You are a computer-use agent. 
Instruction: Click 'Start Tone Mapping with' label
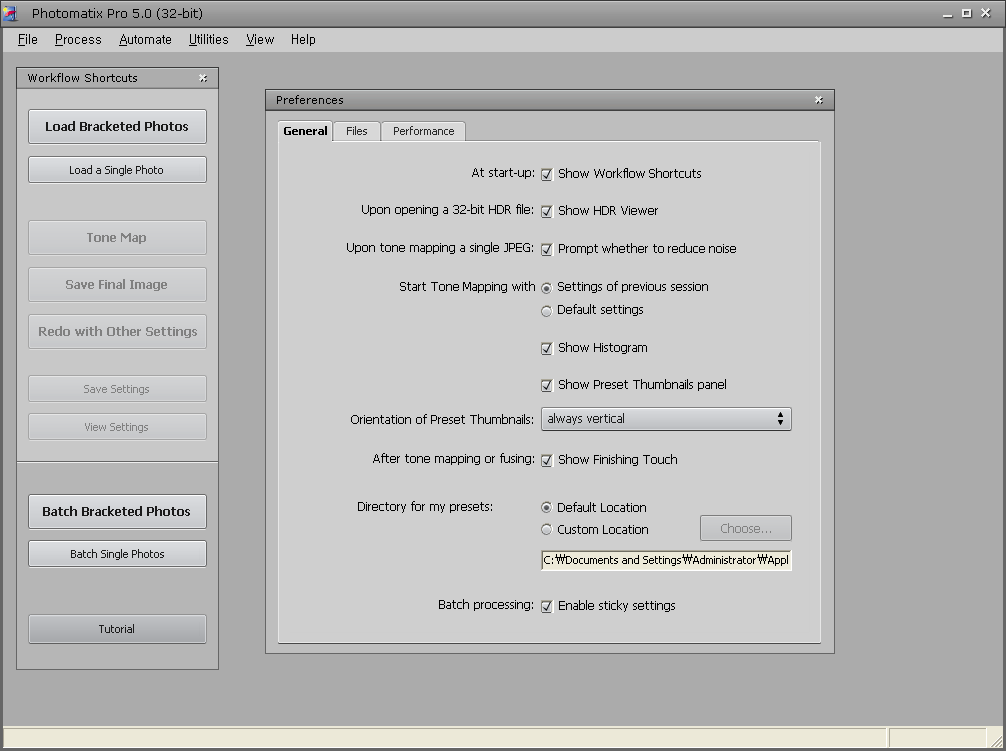point(467,287)
